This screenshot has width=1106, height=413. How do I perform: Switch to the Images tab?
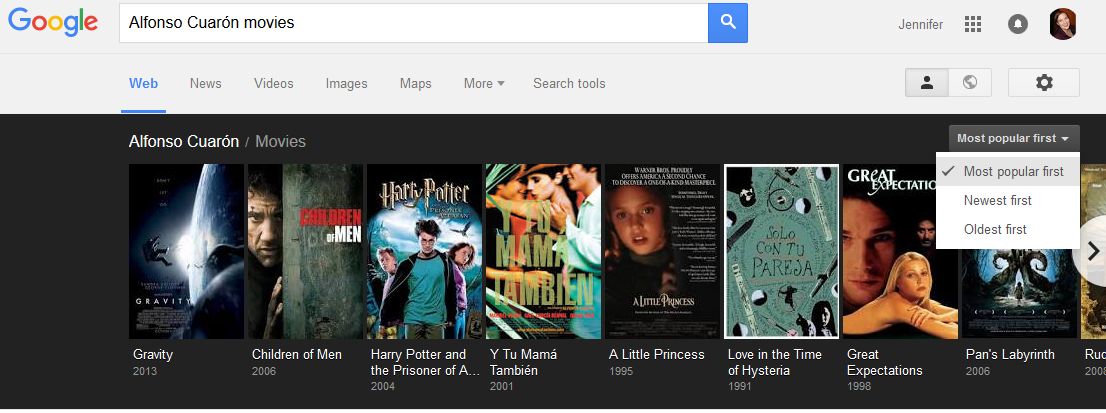pos(346,84)
